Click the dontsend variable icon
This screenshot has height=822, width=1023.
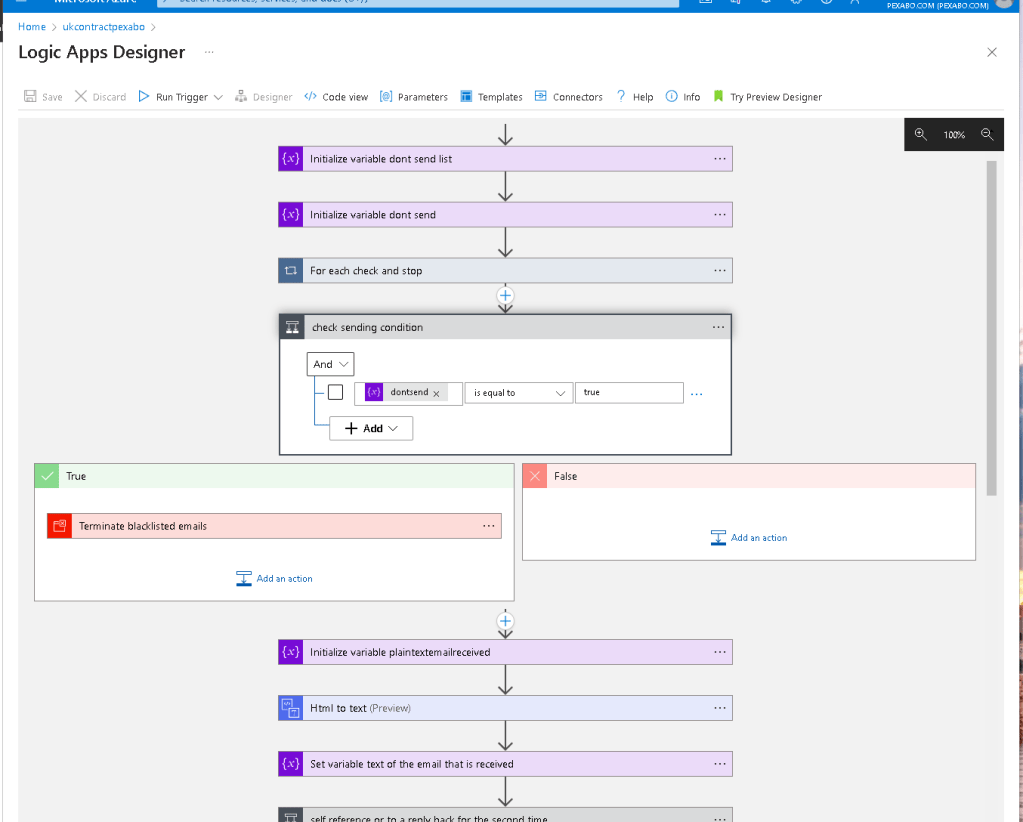coord(374,392)
